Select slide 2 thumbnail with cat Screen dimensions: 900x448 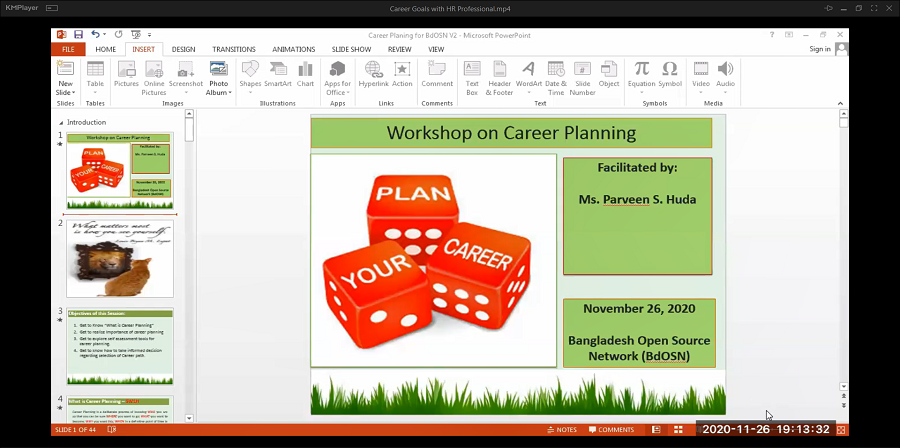tap(120, 259)
